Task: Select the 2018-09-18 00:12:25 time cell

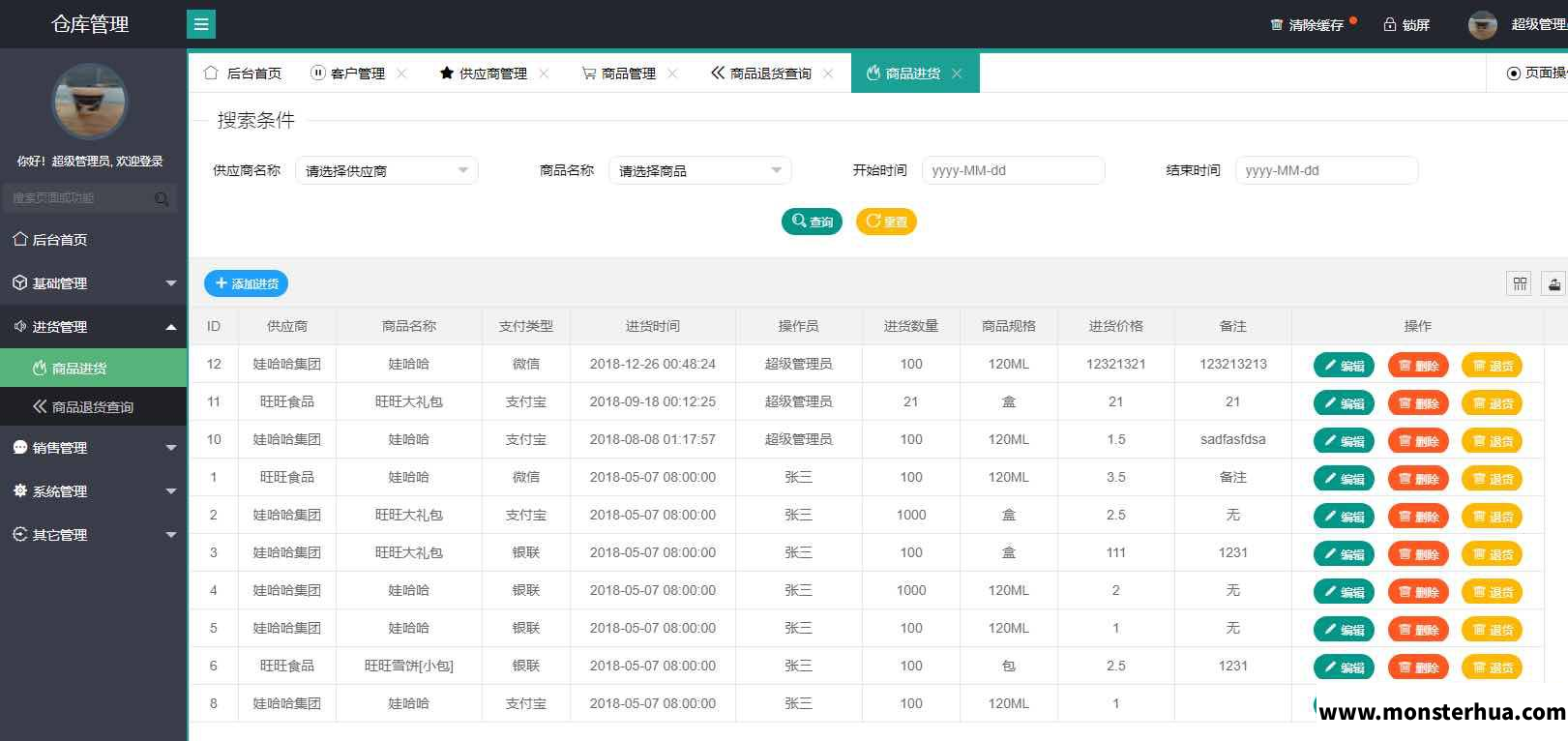Action: [x=653, y=401]
